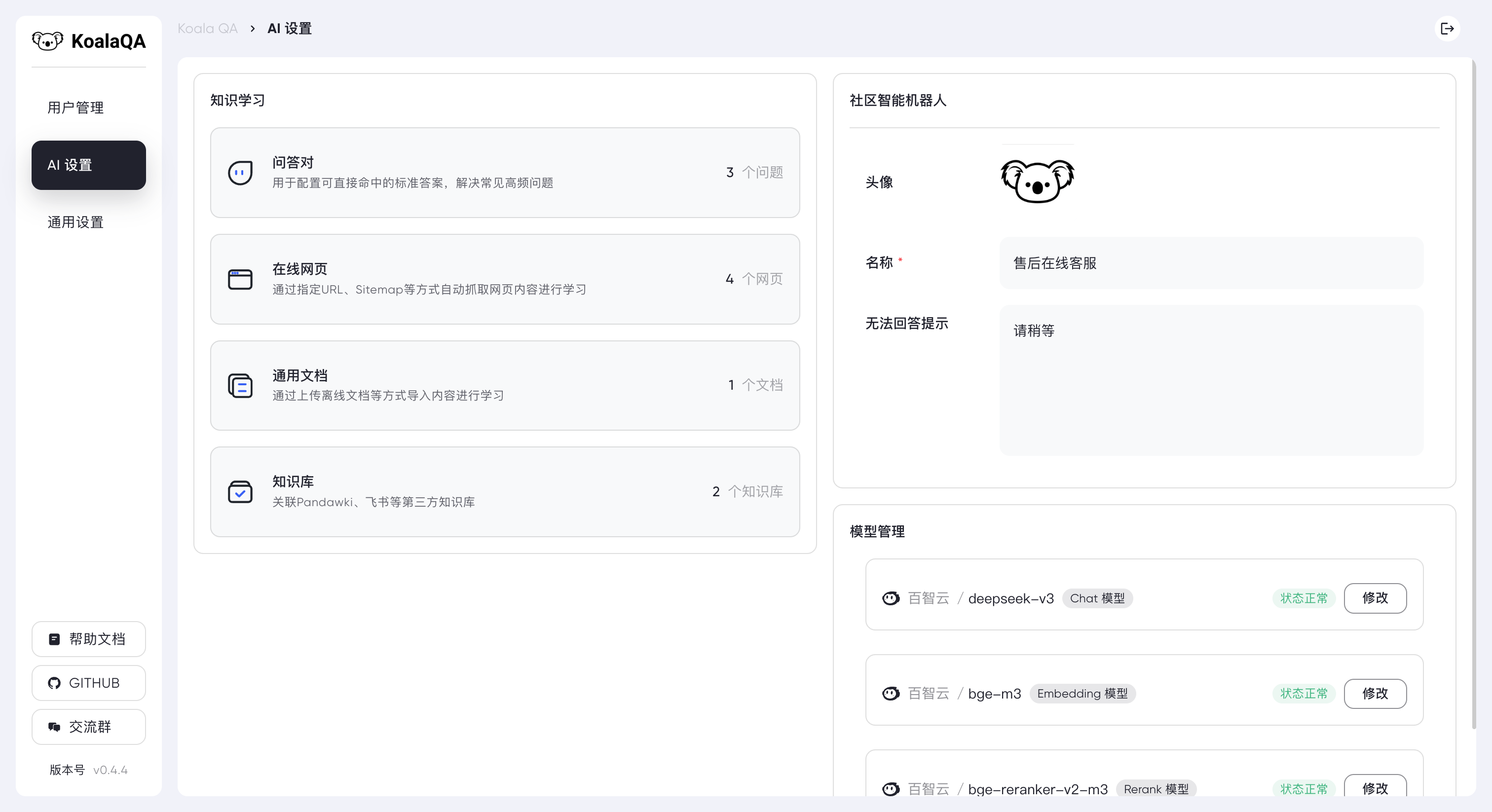
Task: Click the 在线网页 browser window icon
Action: pos(240,279)
